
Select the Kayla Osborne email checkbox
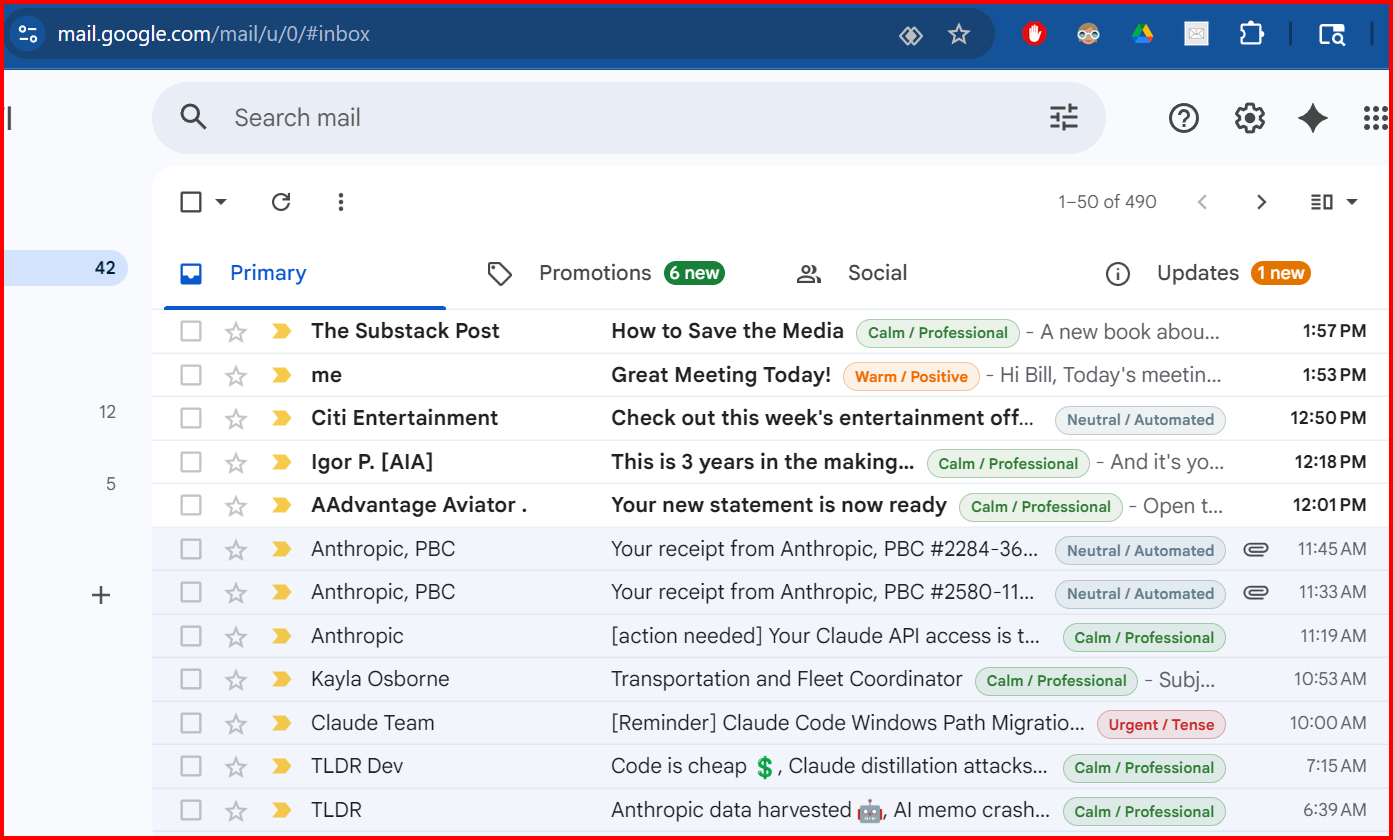[x=191, y=679]
